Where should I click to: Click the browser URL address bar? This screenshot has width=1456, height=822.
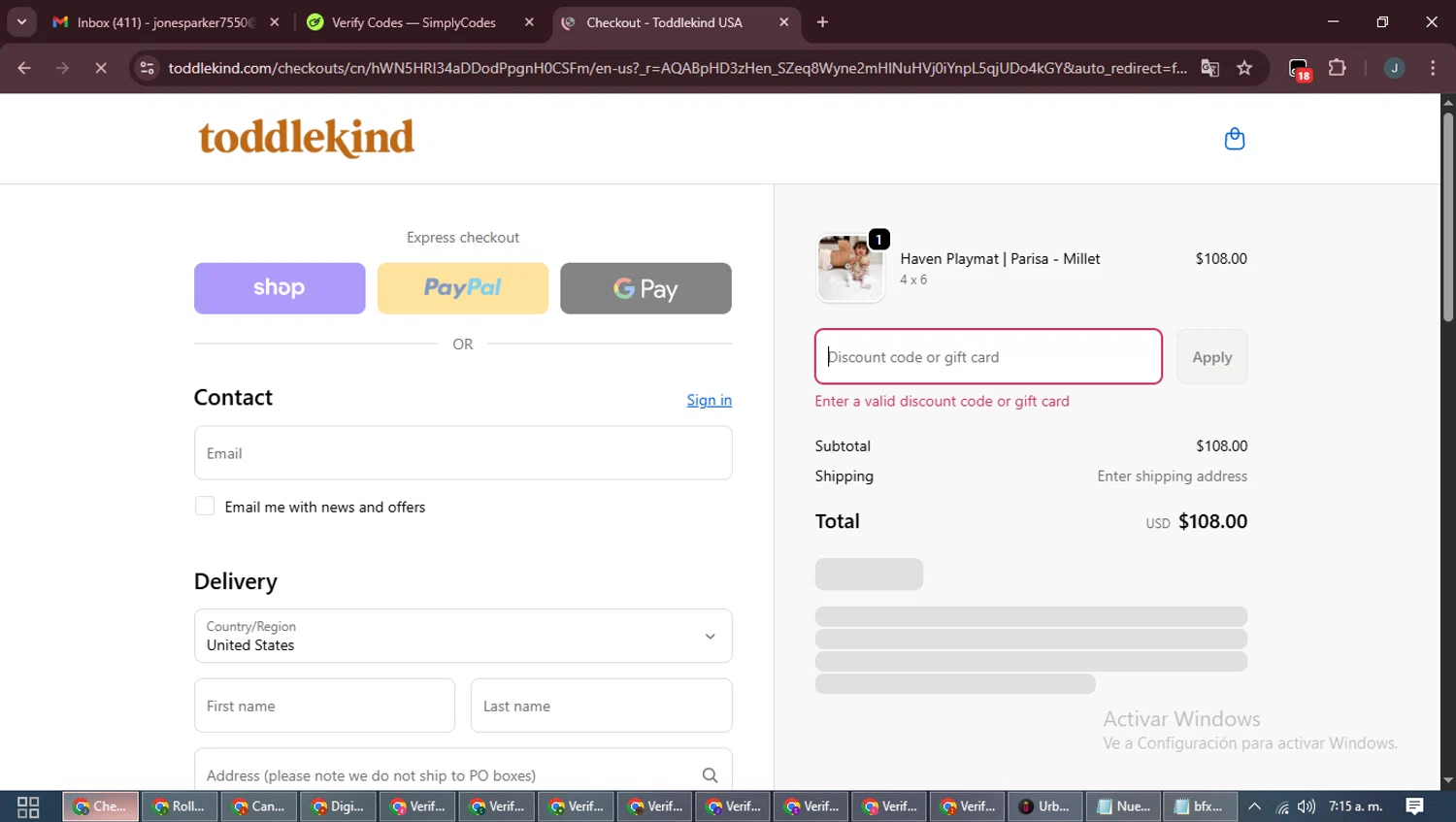pos(677,68)
